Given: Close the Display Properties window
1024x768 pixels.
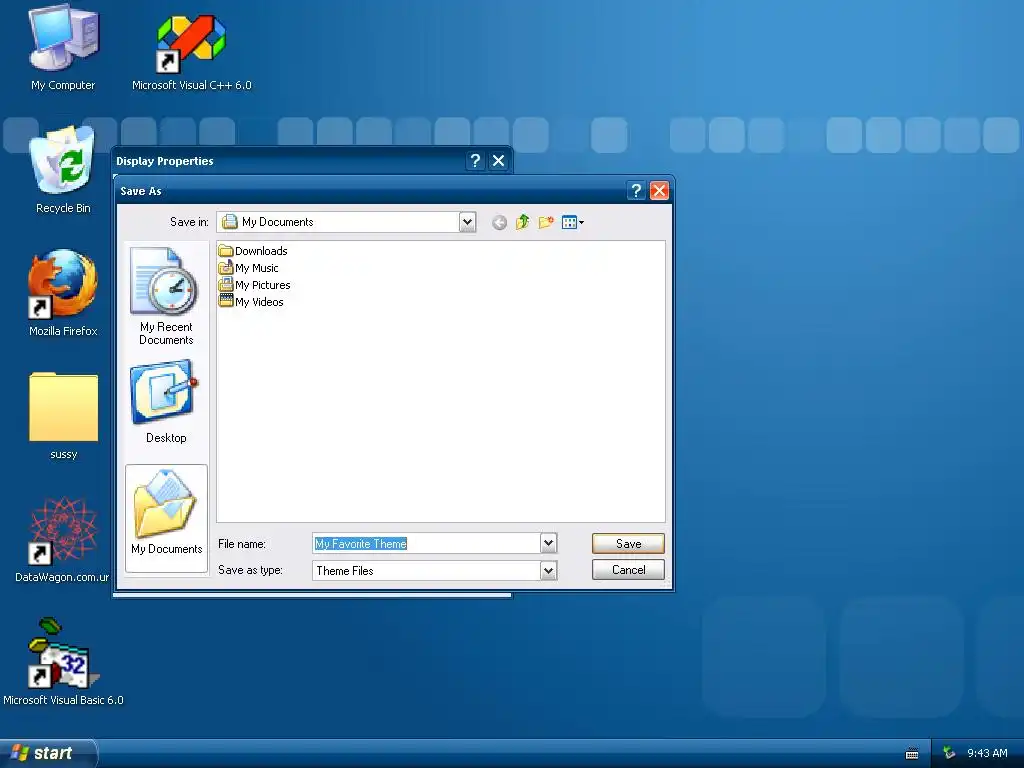Looking at the screenshot, I should click(x=498, y=161).
